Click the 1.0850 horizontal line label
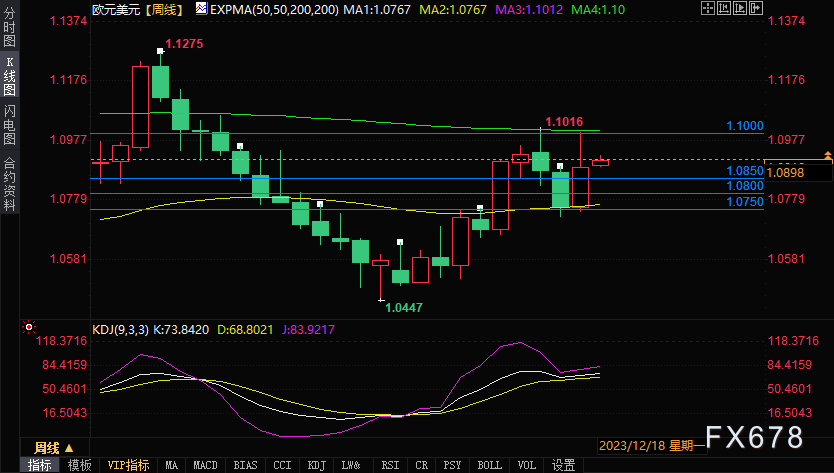Image resolution: width=834 pixels, height=473 pixels. coord(745,171)
